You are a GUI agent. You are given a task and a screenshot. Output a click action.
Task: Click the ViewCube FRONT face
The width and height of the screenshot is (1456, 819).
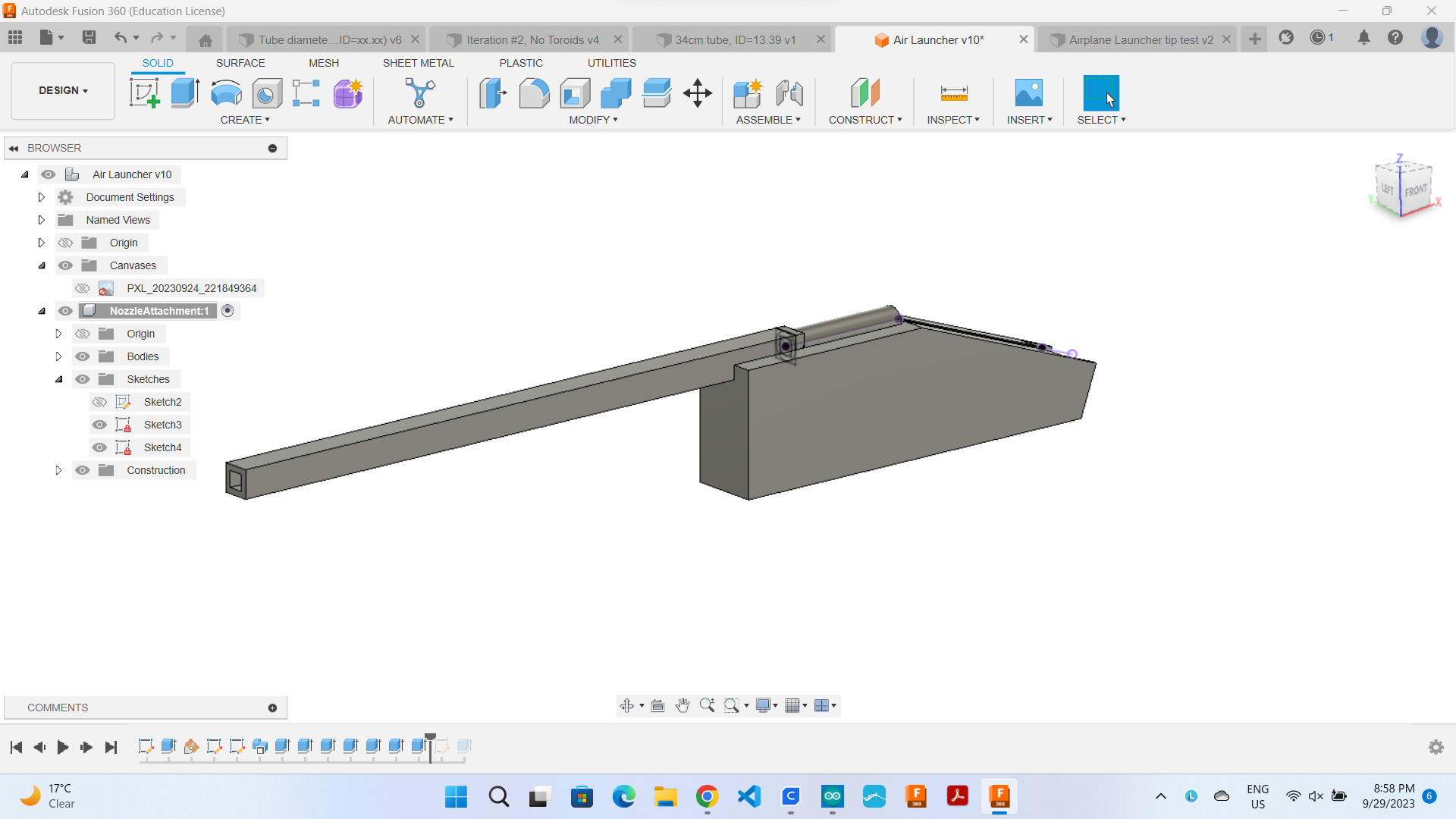tap(1415, 190)
